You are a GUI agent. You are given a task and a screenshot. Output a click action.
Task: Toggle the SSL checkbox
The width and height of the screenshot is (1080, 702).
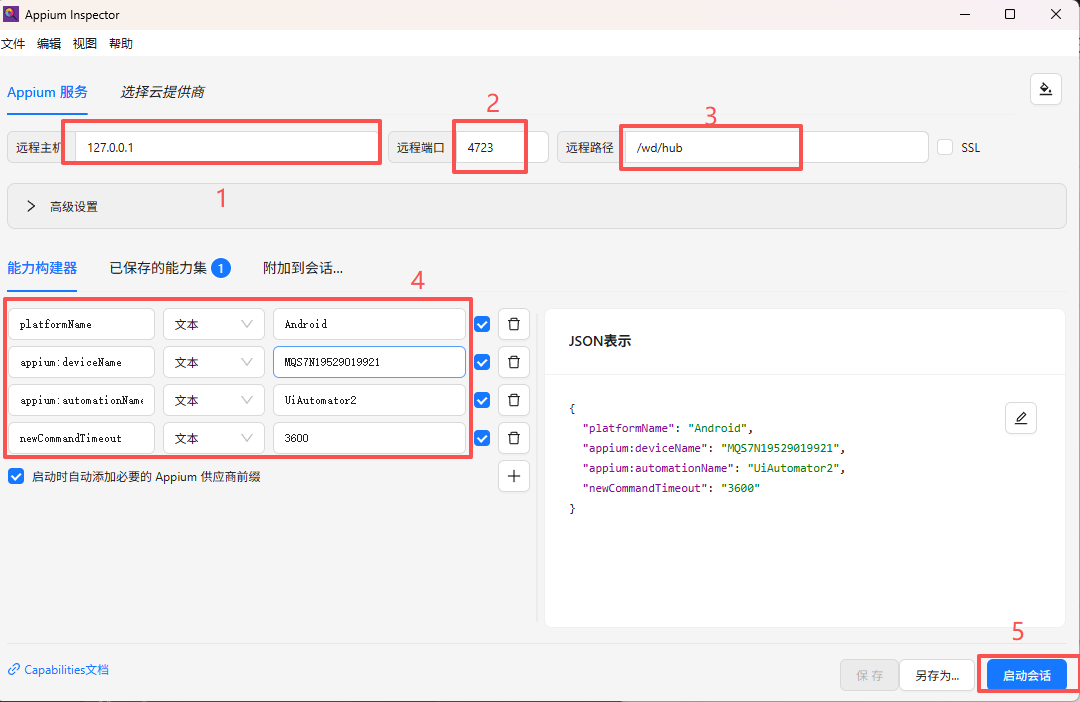pos(945,147)
